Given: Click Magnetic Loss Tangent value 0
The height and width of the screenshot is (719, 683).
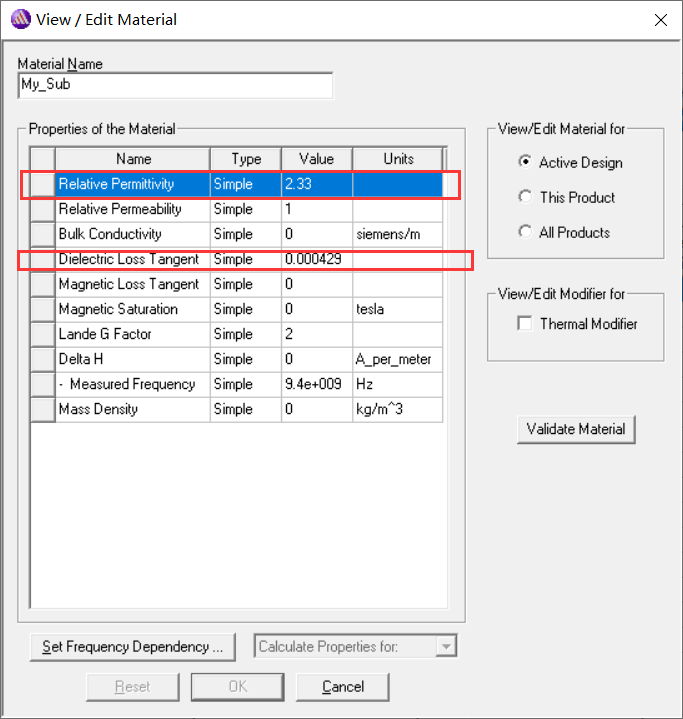Looking at the screenshot, I should click(x=317, y=284).
